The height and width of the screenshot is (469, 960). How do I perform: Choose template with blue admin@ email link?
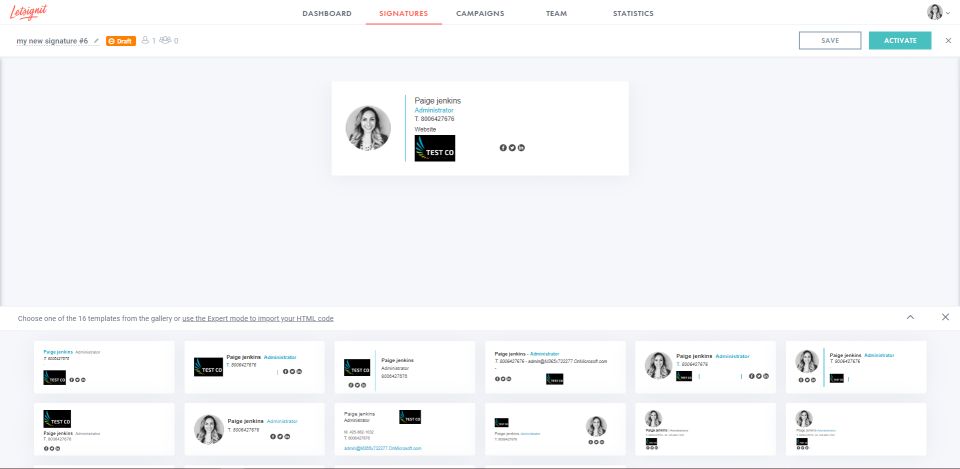click(405, 429)
